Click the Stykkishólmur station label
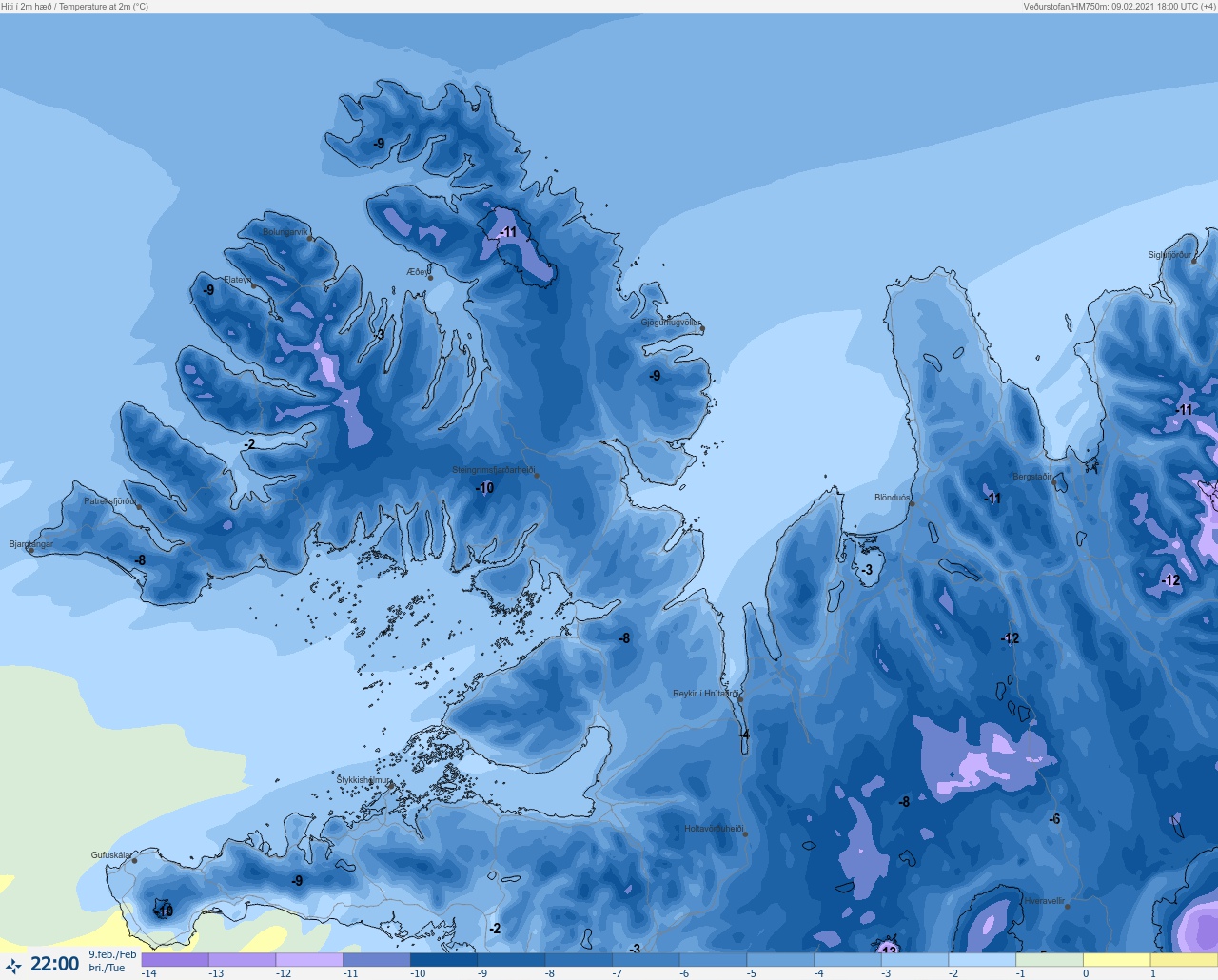 (363, 780)
